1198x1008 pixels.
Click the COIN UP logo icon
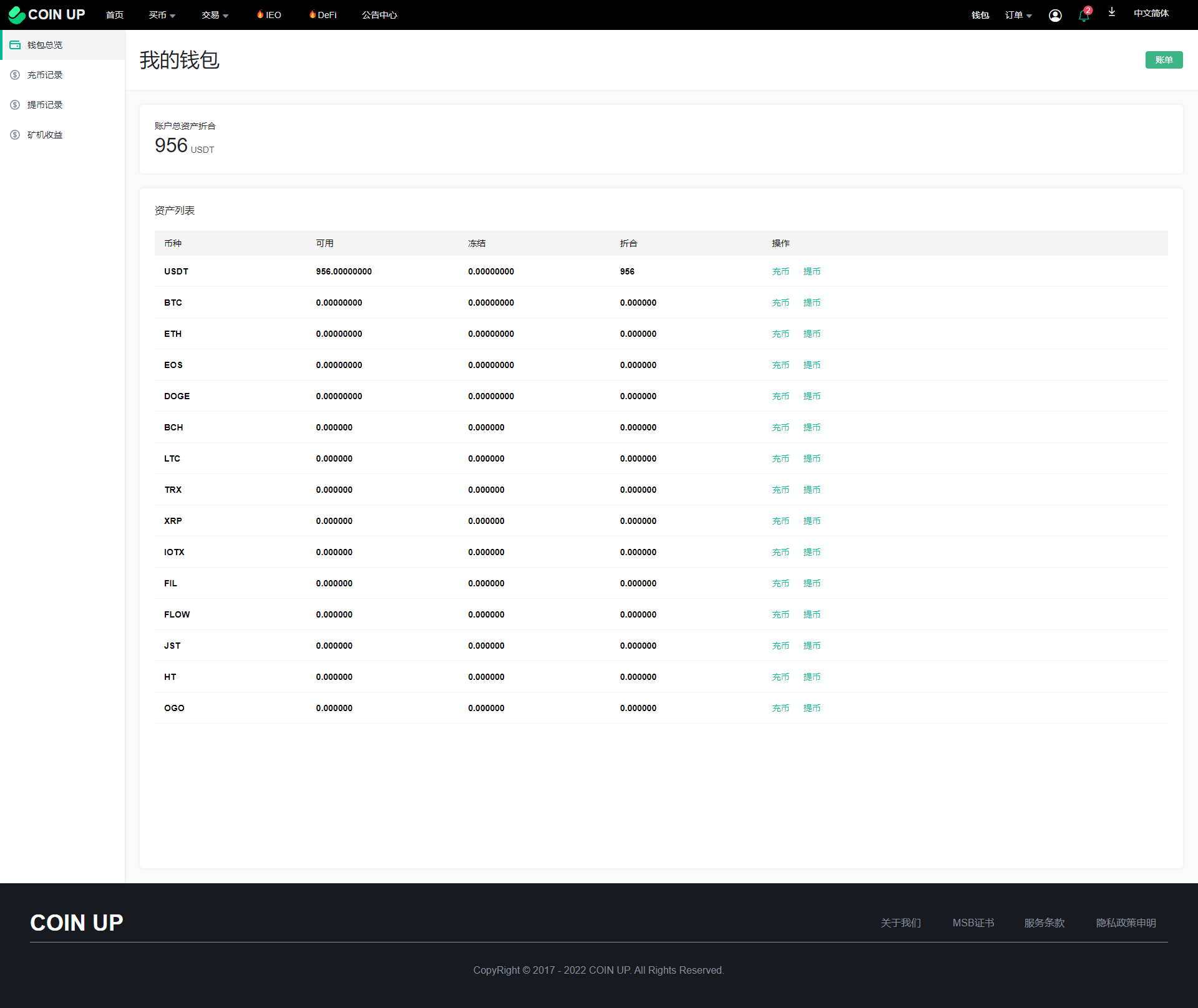click(x=17, y=14)
